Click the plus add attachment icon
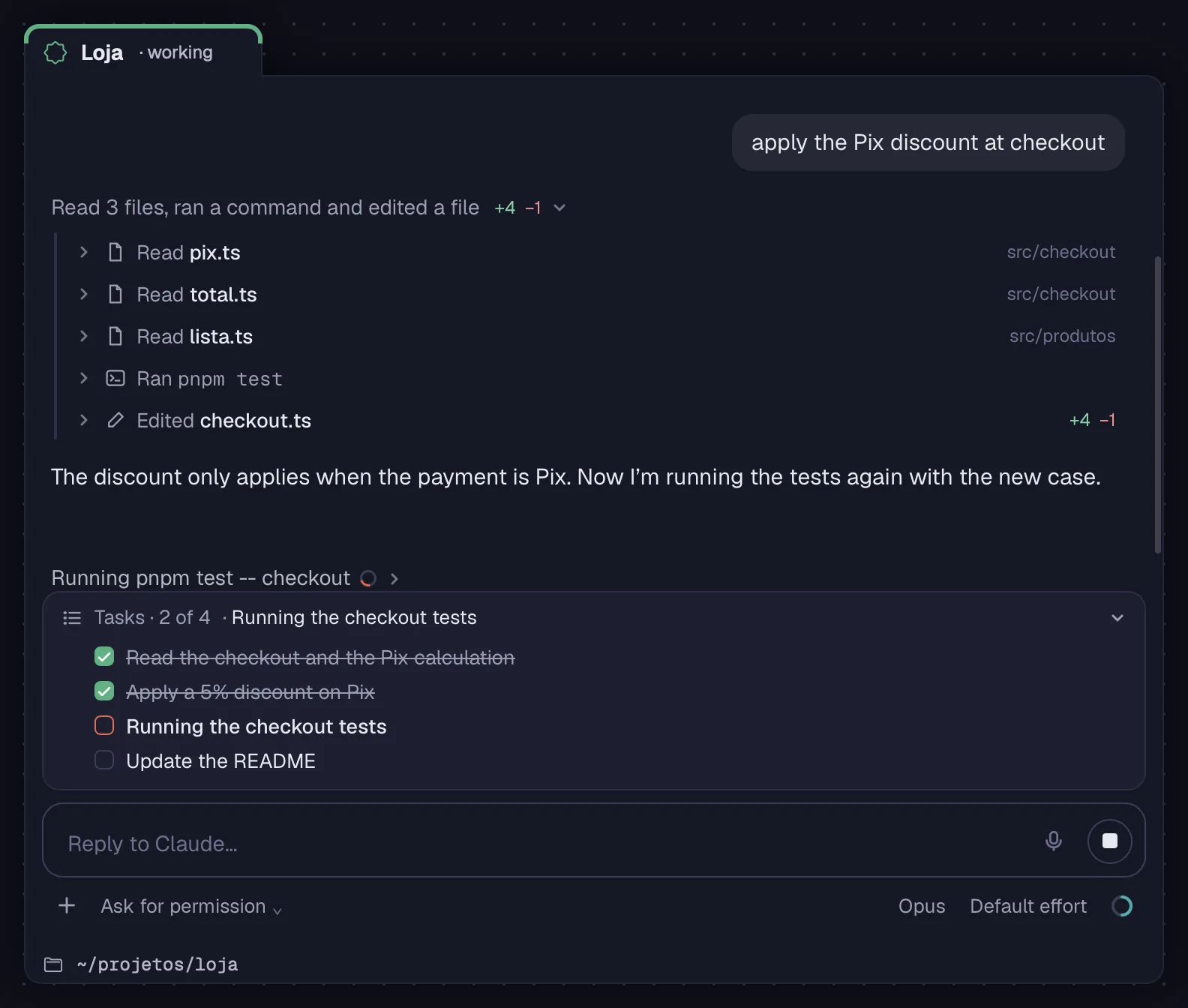 (x=67, y=905)
